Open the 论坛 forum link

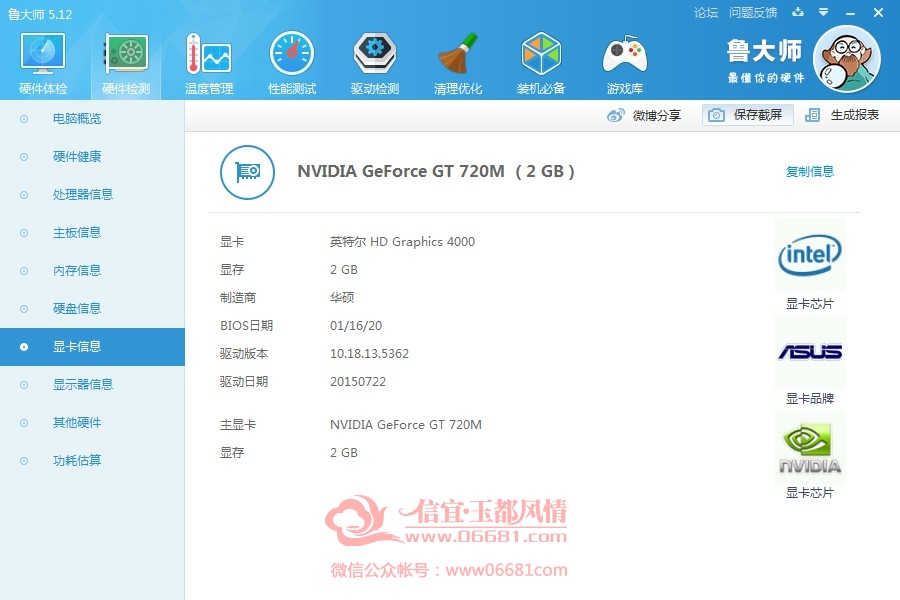[706, 13]
